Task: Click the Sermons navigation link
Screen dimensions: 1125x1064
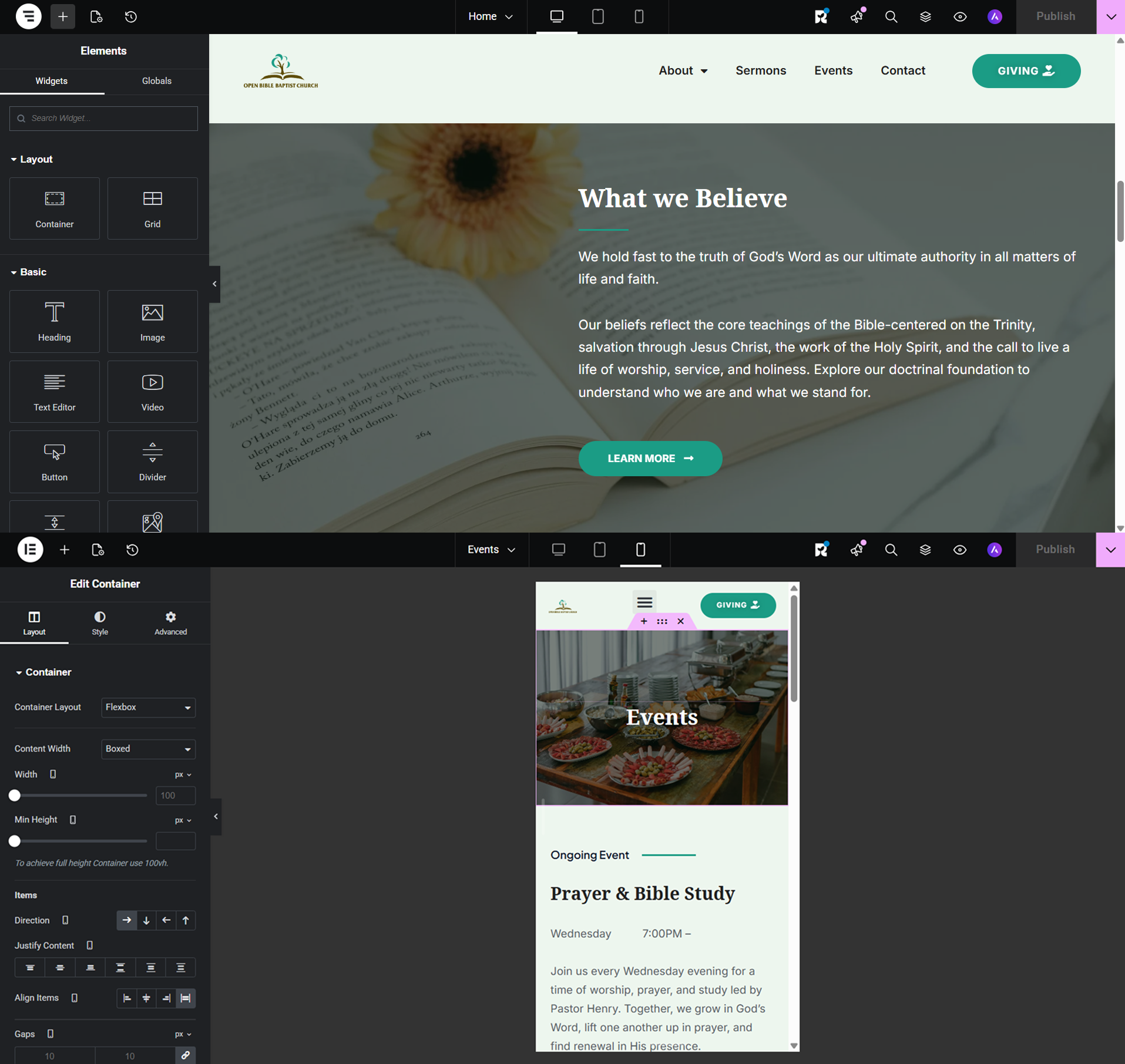Action: pyautogui.click(x=761, y=70)
